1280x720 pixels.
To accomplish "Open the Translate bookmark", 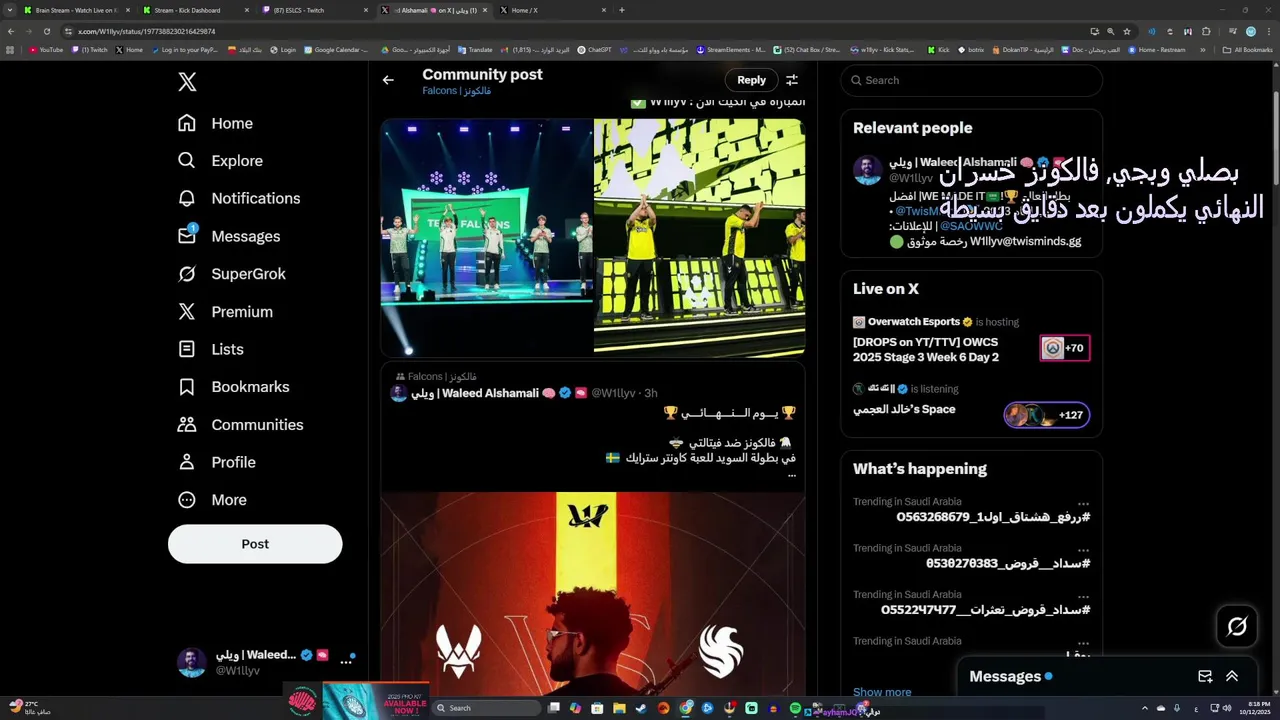I will (x=474, y=49).
